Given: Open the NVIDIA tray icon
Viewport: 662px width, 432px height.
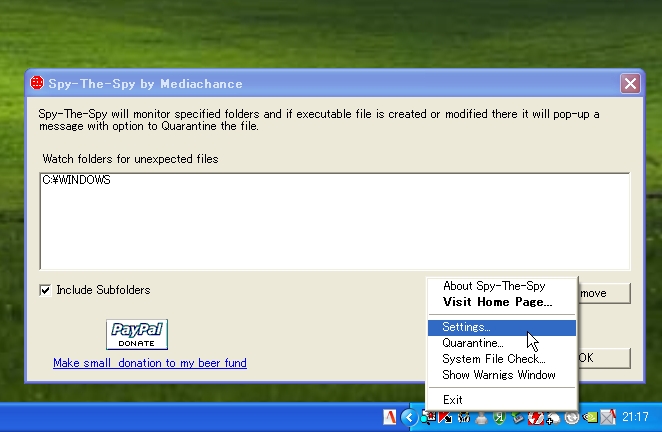Looking at the screenshot, I should [590, 418].
